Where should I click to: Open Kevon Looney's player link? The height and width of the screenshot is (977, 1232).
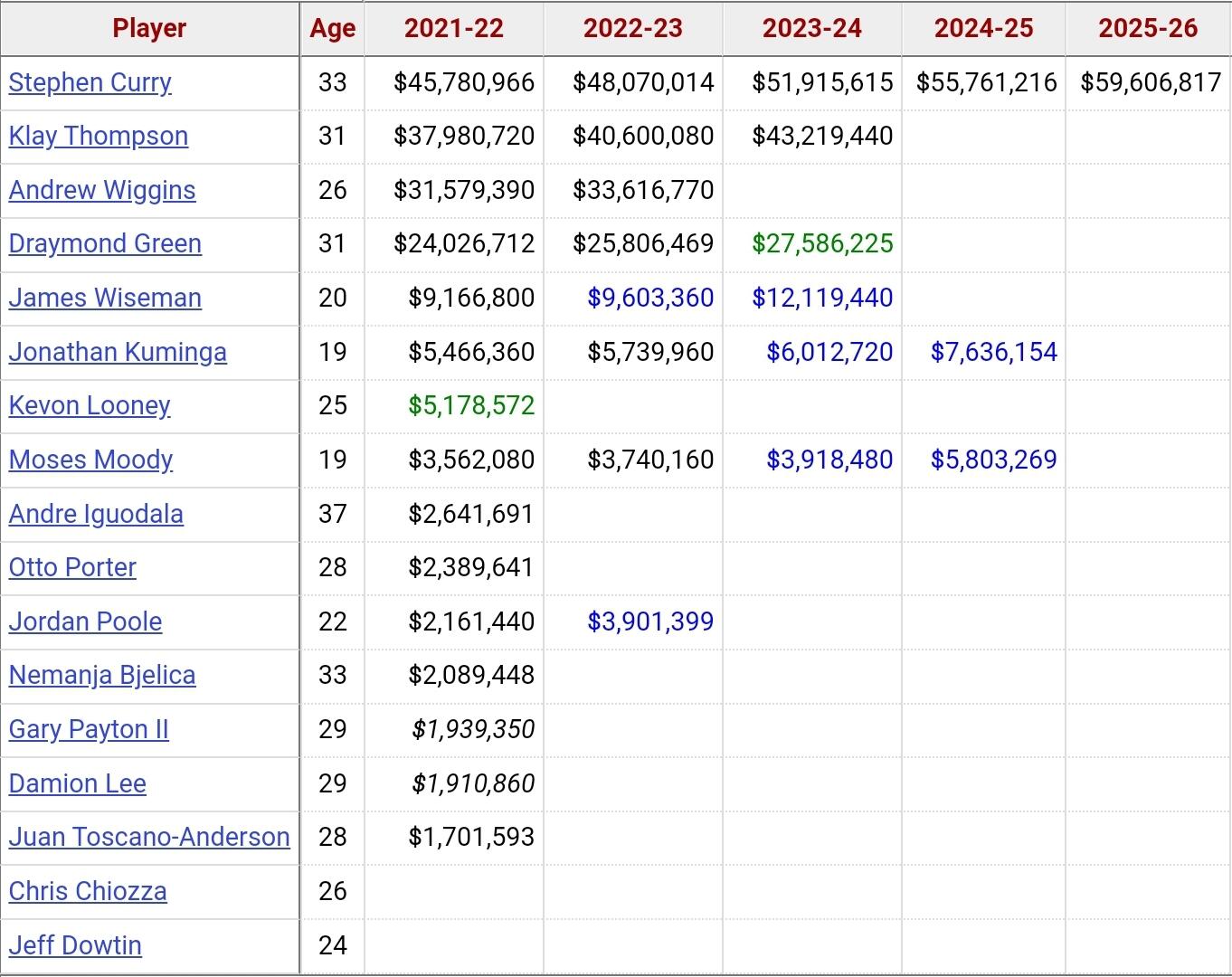pyautogui.click(x=90, y=405)
